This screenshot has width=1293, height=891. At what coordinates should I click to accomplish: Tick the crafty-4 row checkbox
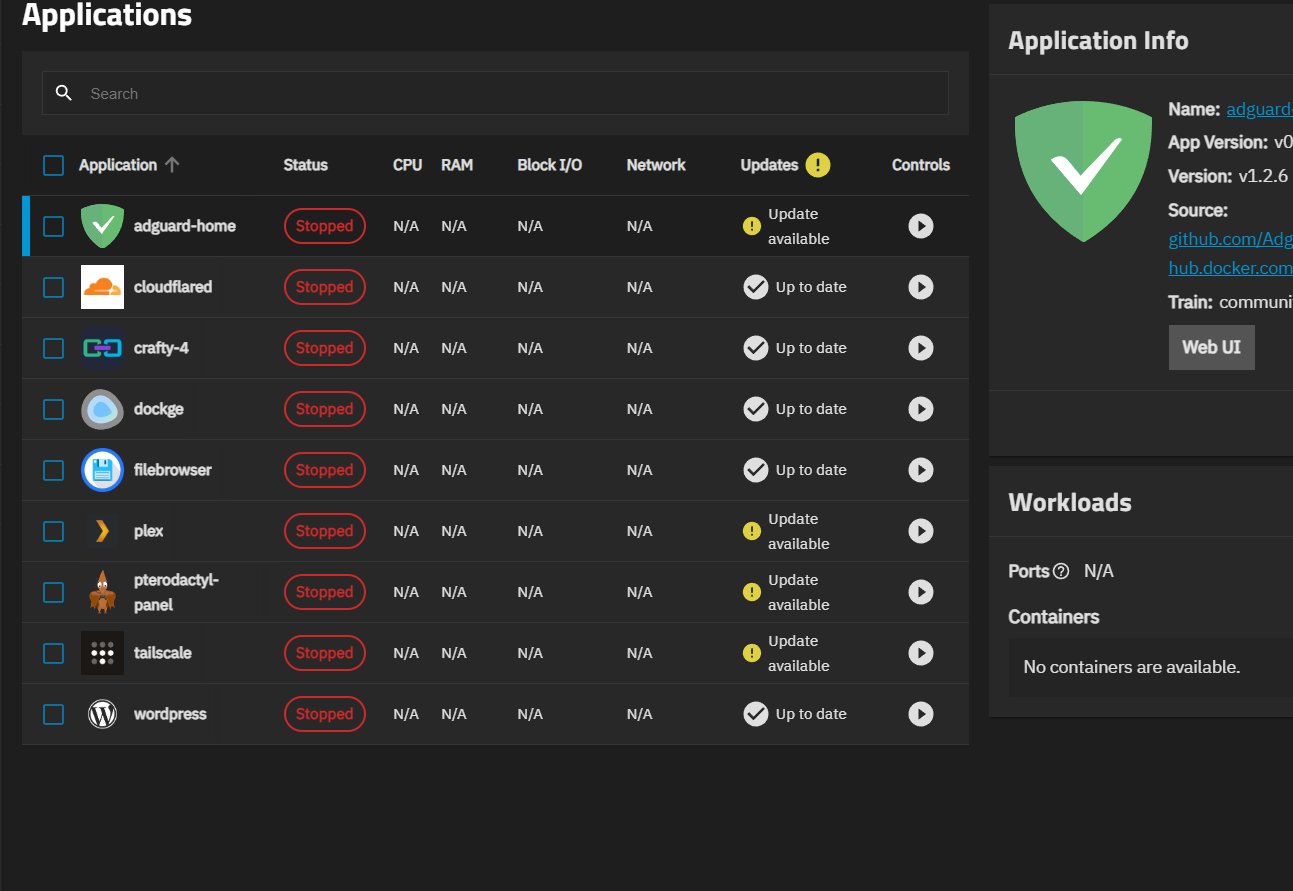point(53,348)
